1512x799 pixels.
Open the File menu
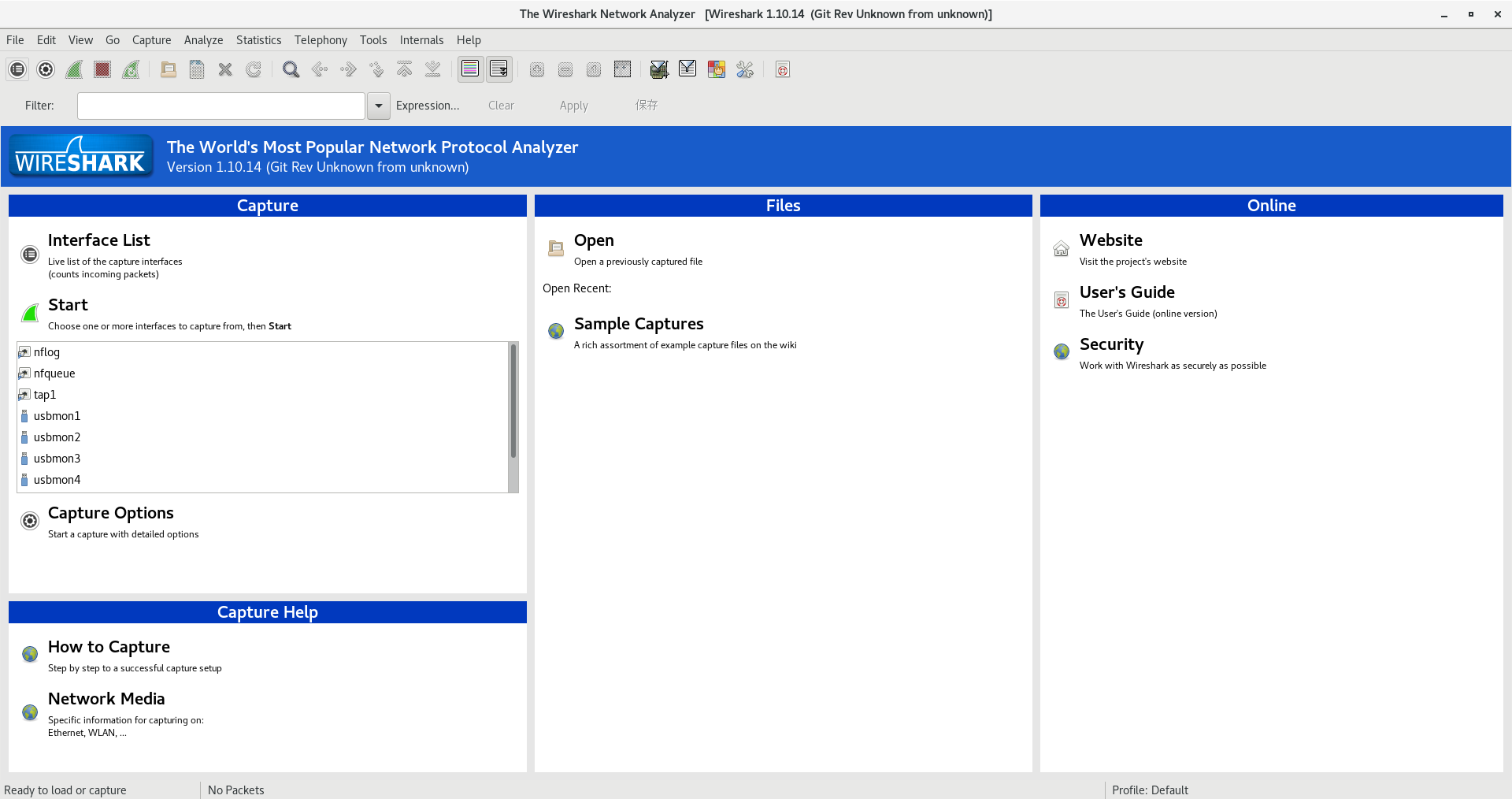(15, 40)
